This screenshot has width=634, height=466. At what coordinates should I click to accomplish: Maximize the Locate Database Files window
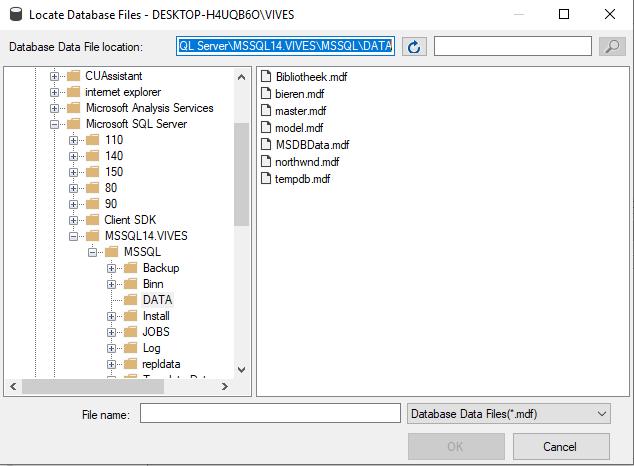point(564,15)
